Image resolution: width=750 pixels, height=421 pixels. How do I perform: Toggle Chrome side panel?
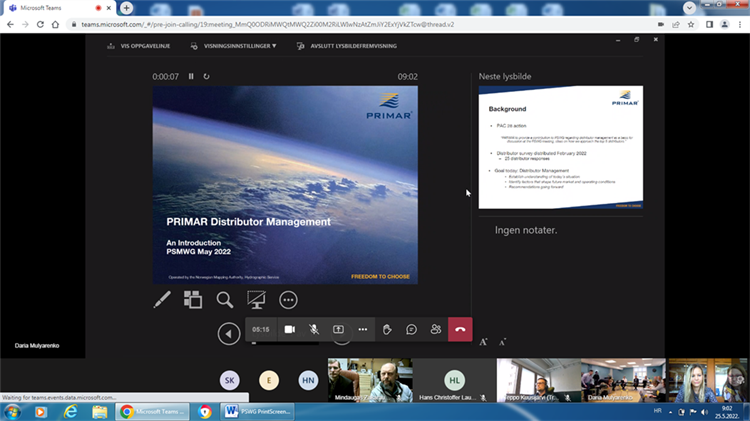coord(709,24)
